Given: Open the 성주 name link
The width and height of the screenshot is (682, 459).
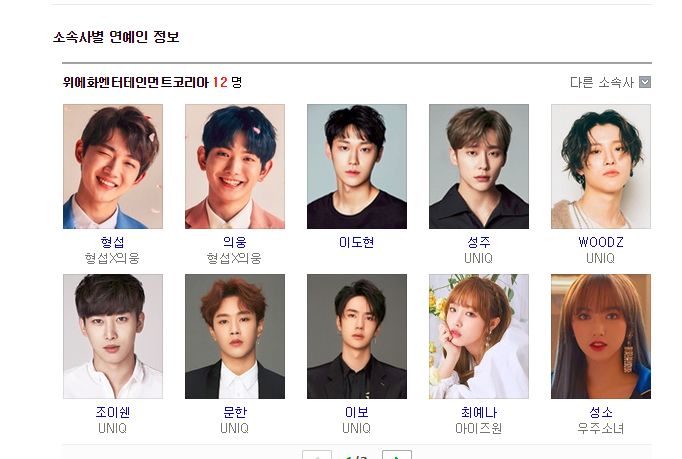Looking at the screenshot, I should pos(479,242).
